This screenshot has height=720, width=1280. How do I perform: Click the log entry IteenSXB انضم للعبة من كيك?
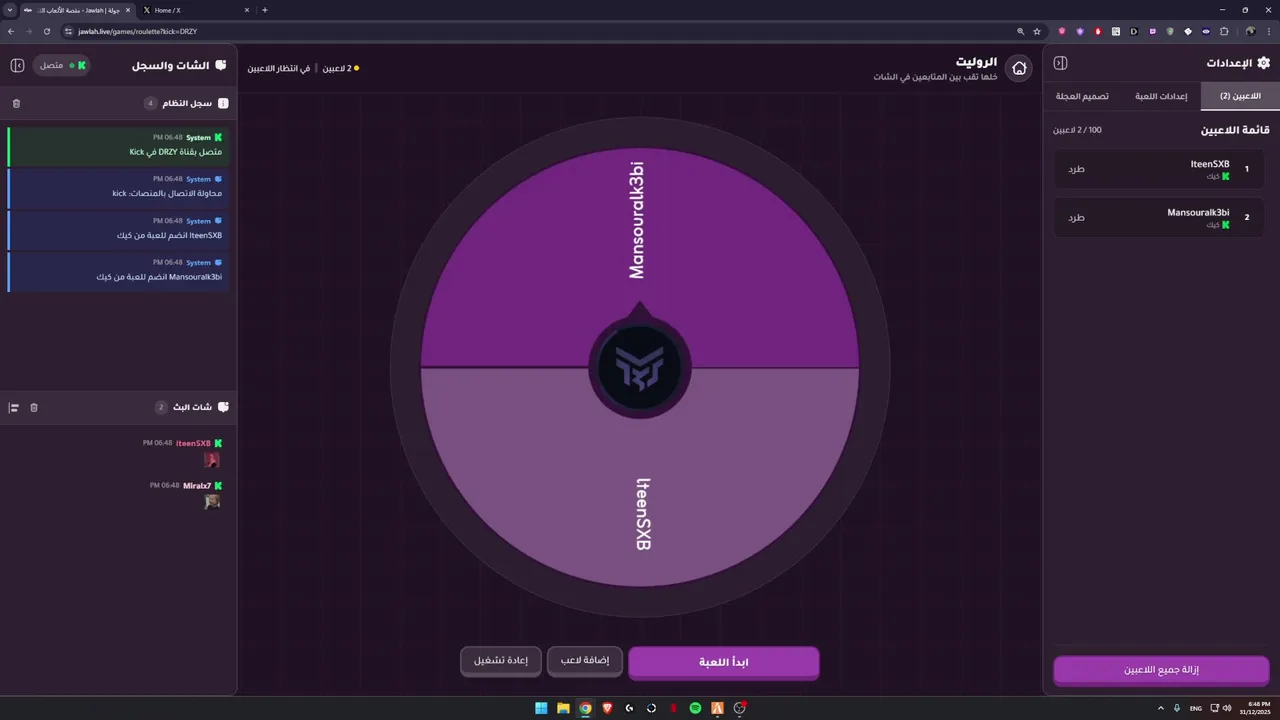click(x=118, y=230)
